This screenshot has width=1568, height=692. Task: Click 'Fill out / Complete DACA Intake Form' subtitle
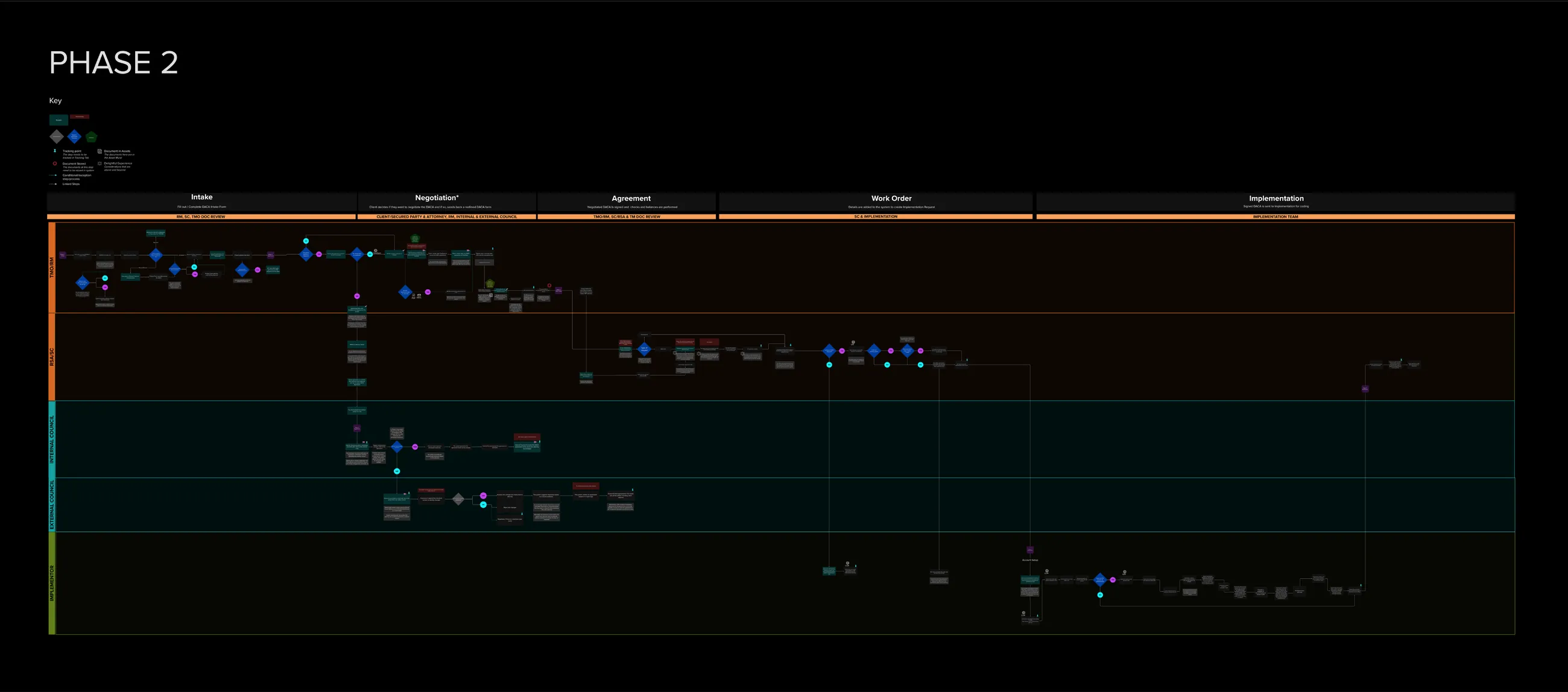201,207
